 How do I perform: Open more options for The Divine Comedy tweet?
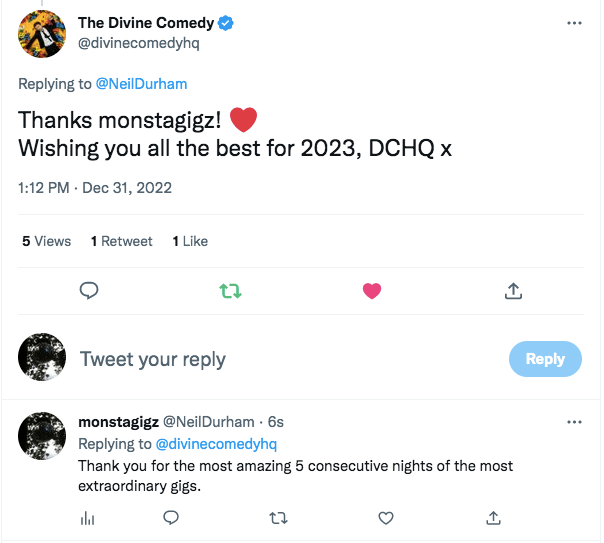[574, 23]
